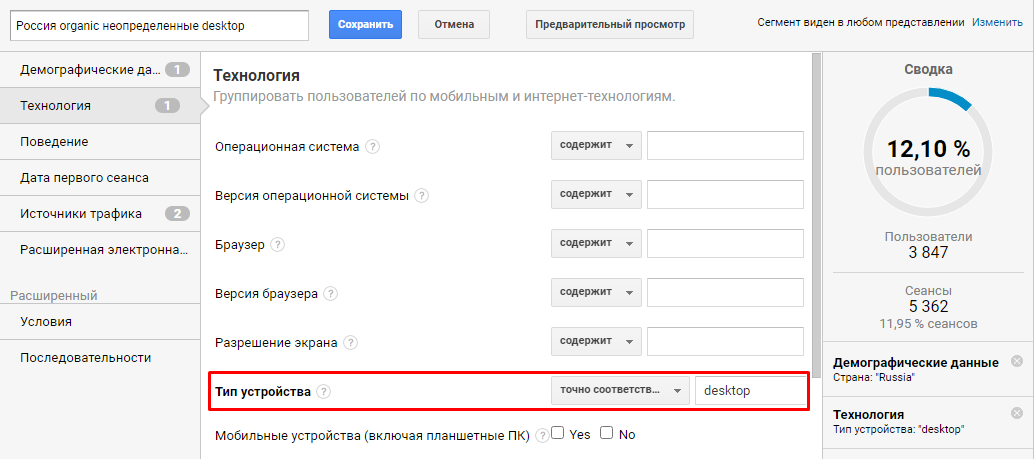The width and height of the screenshot is (1034, 459).
Task: Open the Браузер содержит operator dropdown
Action: [596, 243]
